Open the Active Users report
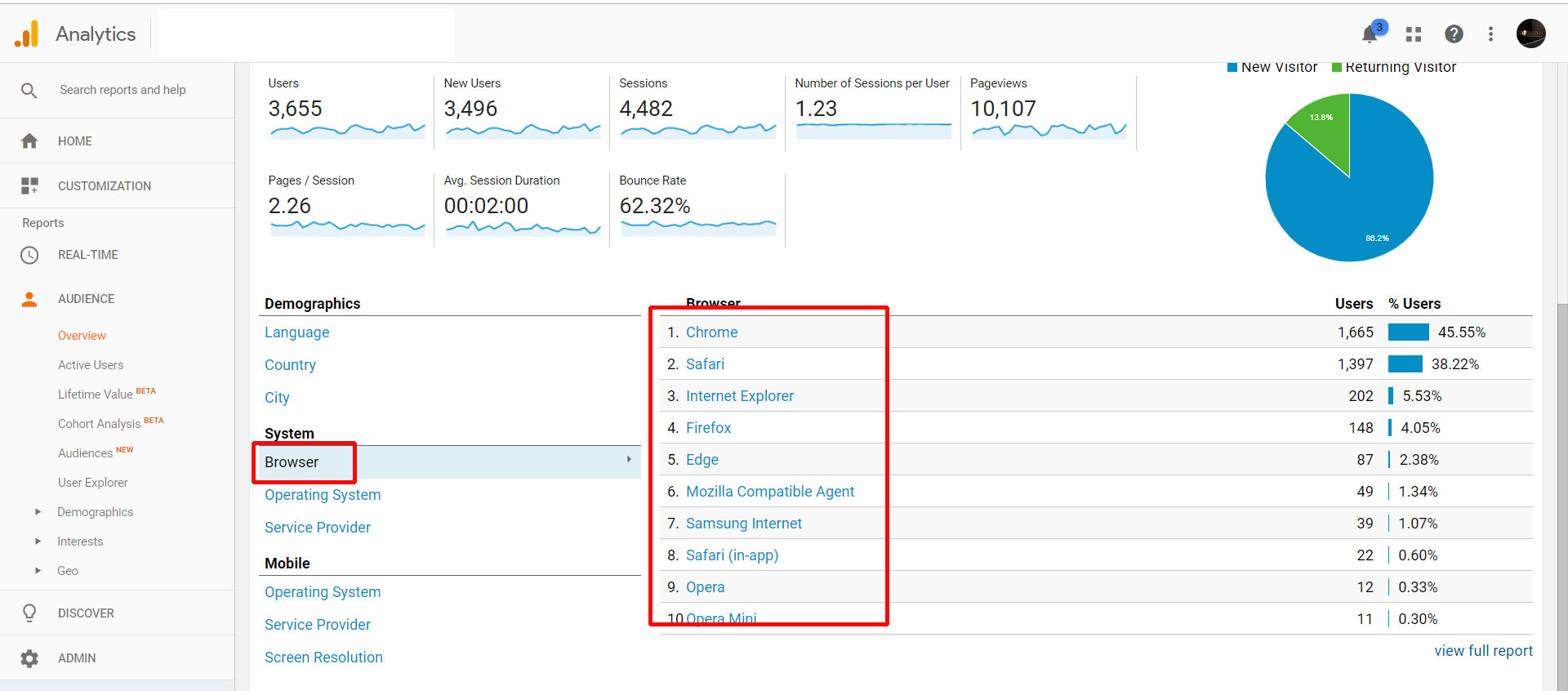The image size is (1568, 691). [x=91, y=365]
